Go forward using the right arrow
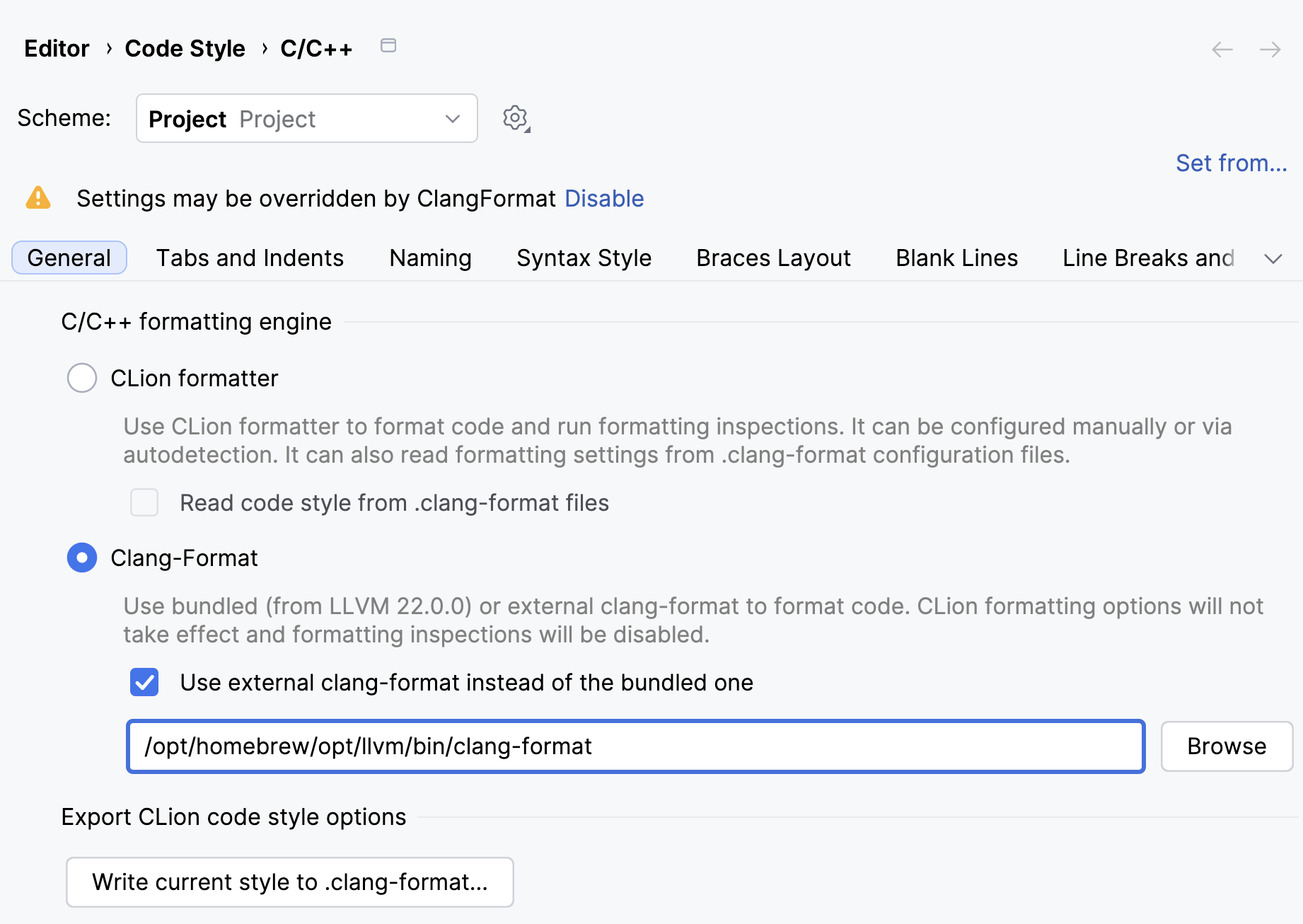 coord(1270,50)
